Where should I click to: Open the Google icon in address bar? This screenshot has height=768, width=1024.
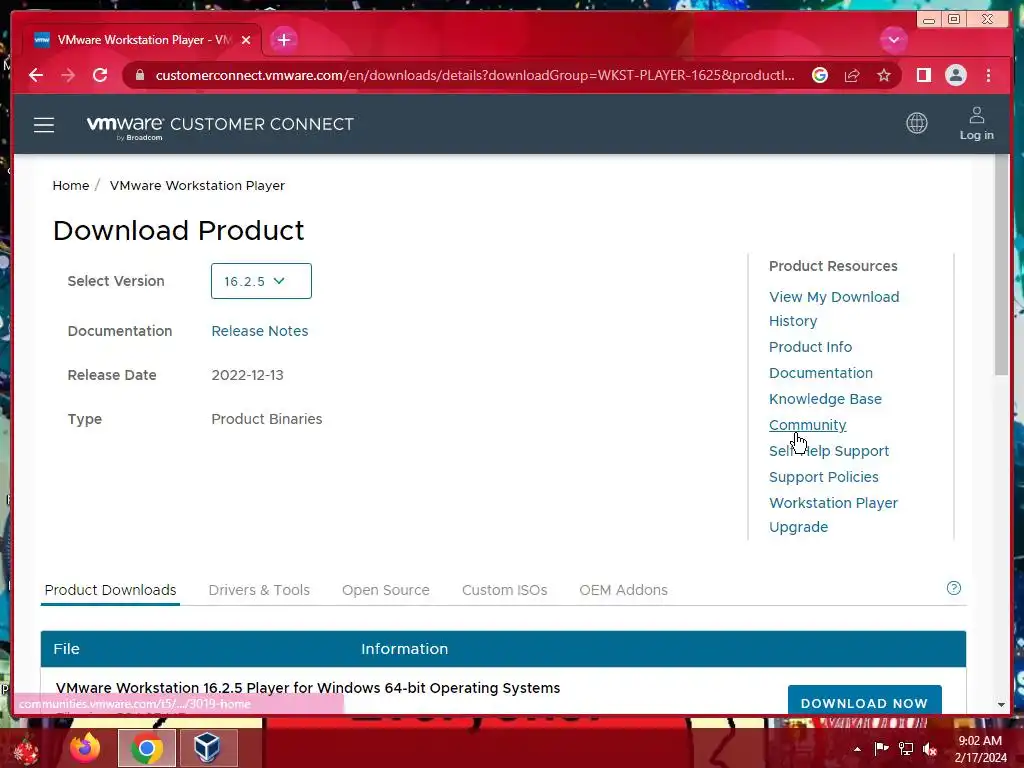click(x=820, y=75)
